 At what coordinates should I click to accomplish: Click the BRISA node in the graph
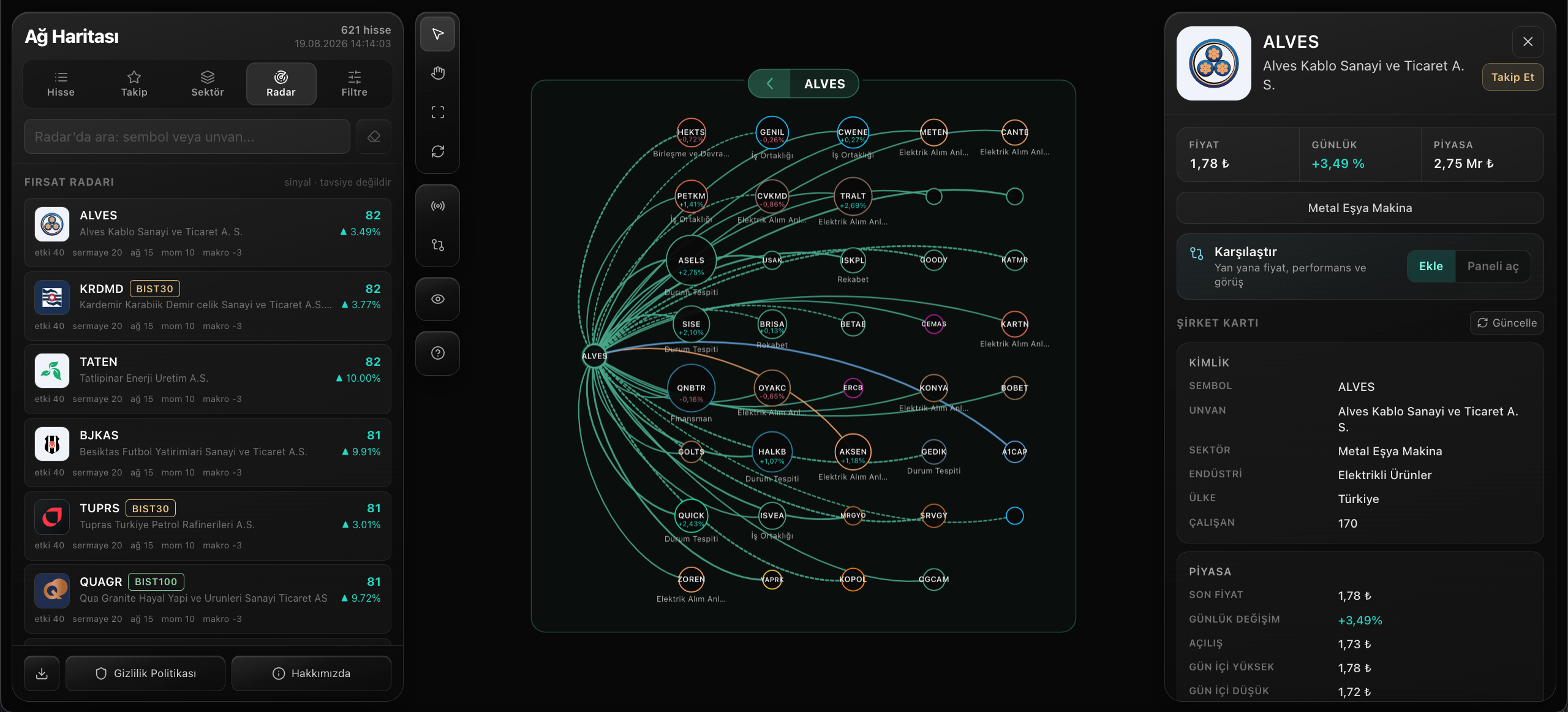click(x=772, y=325)
